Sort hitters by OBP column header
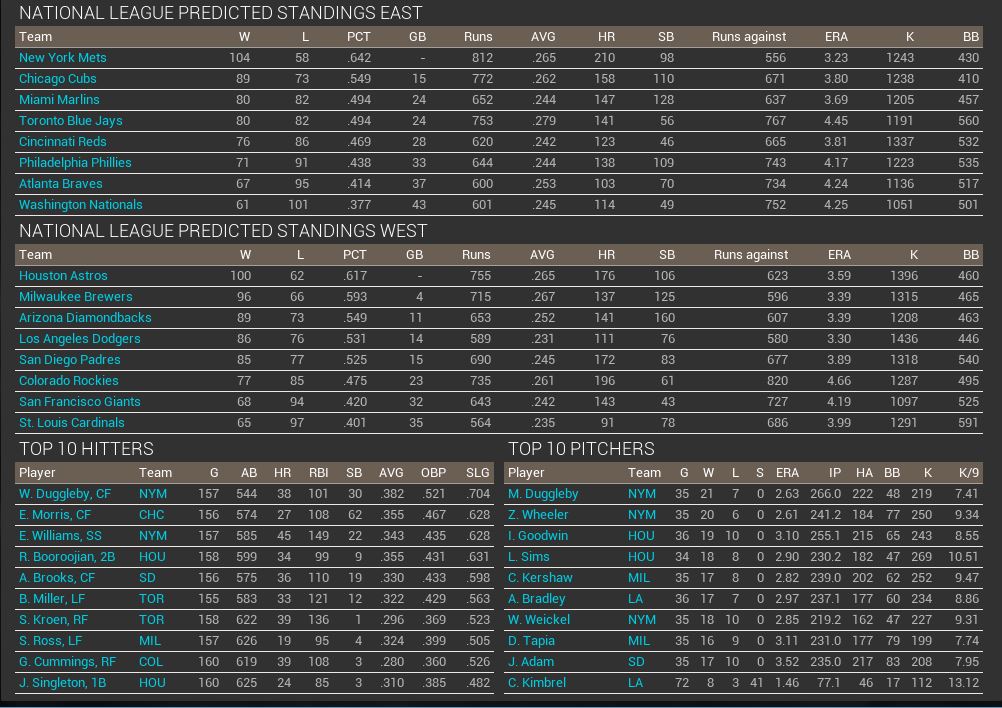This screenshot has width=1002, height=708. [433, 473]
